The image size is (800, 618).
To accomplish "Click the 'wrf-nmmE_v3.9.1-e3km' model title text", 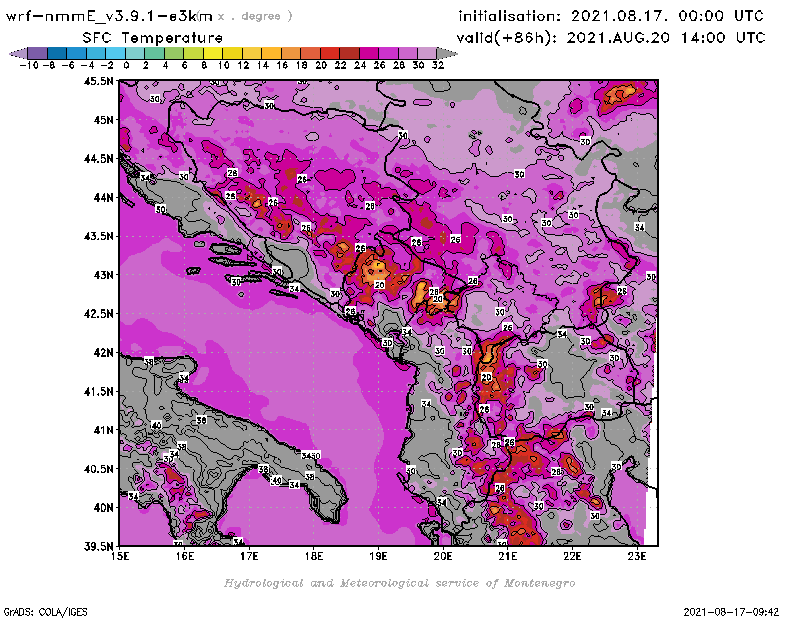I will [x=109, y=16].
